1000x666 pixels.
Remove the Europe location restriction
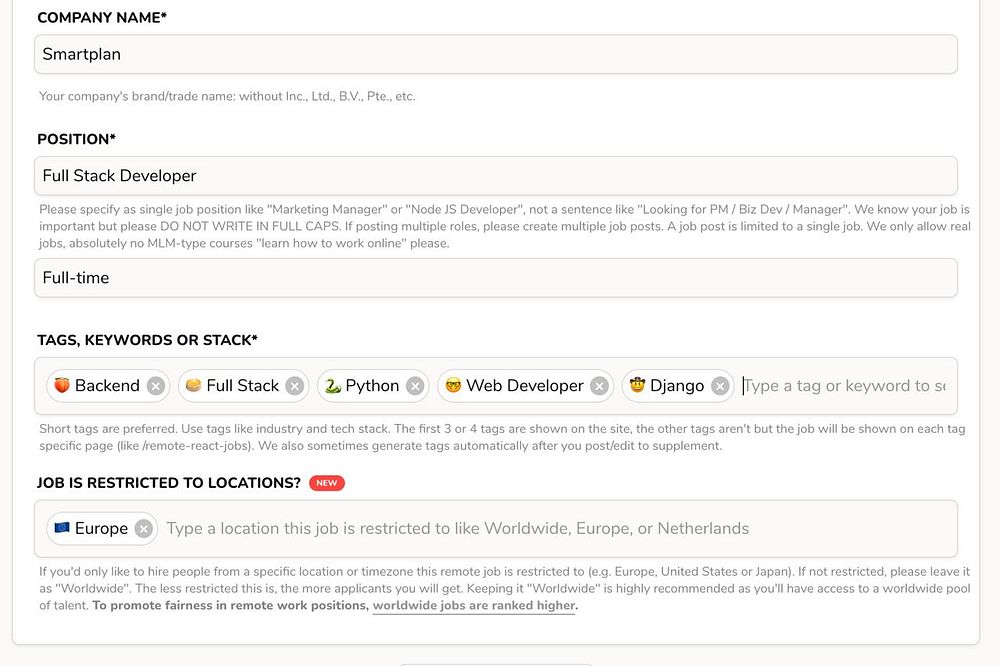[144, 529]
